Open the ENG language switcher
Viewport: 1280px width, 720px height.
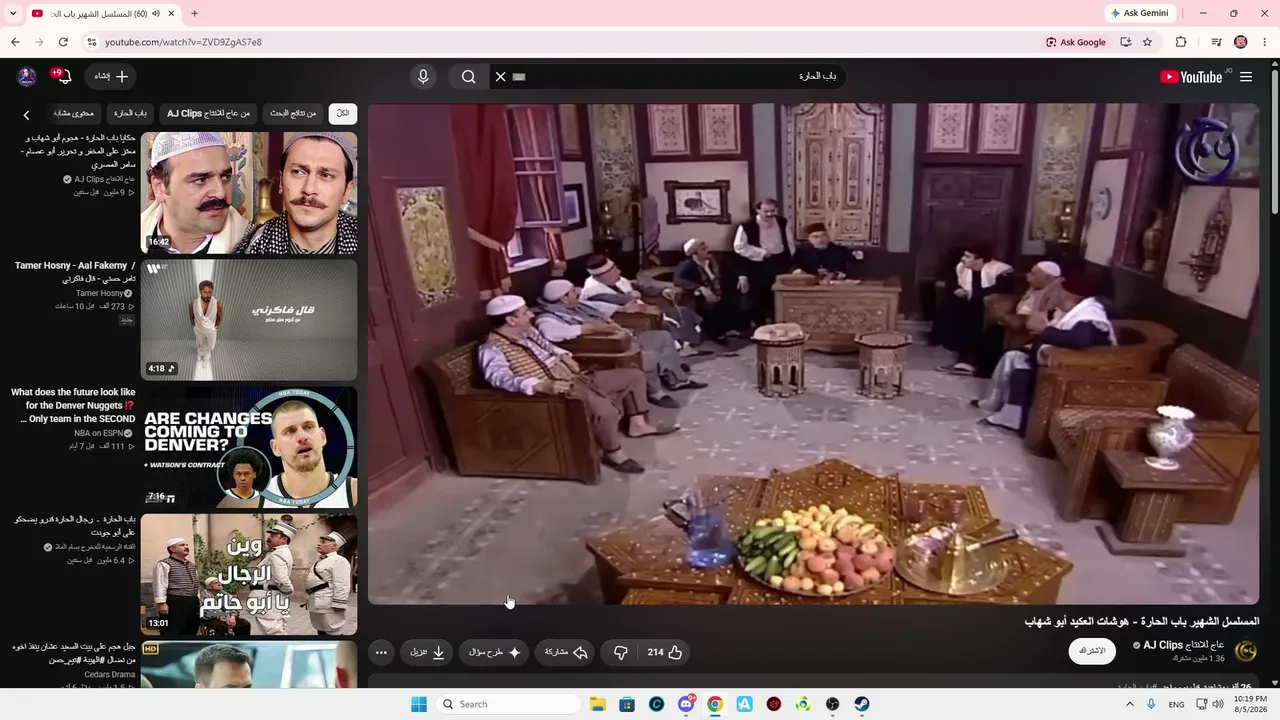coord(1176,704)
